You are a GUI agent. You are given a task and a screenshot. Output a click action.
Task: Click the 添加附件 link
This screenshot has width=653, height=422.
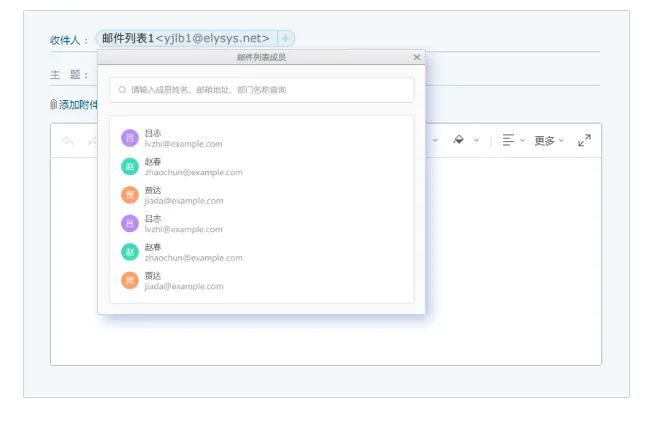tap(78, 104)
